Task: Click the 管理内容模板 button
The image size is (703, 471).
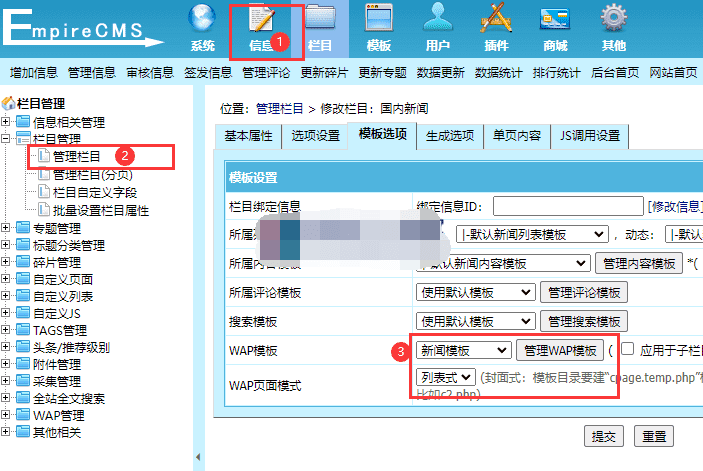Action: pos(639,264)
